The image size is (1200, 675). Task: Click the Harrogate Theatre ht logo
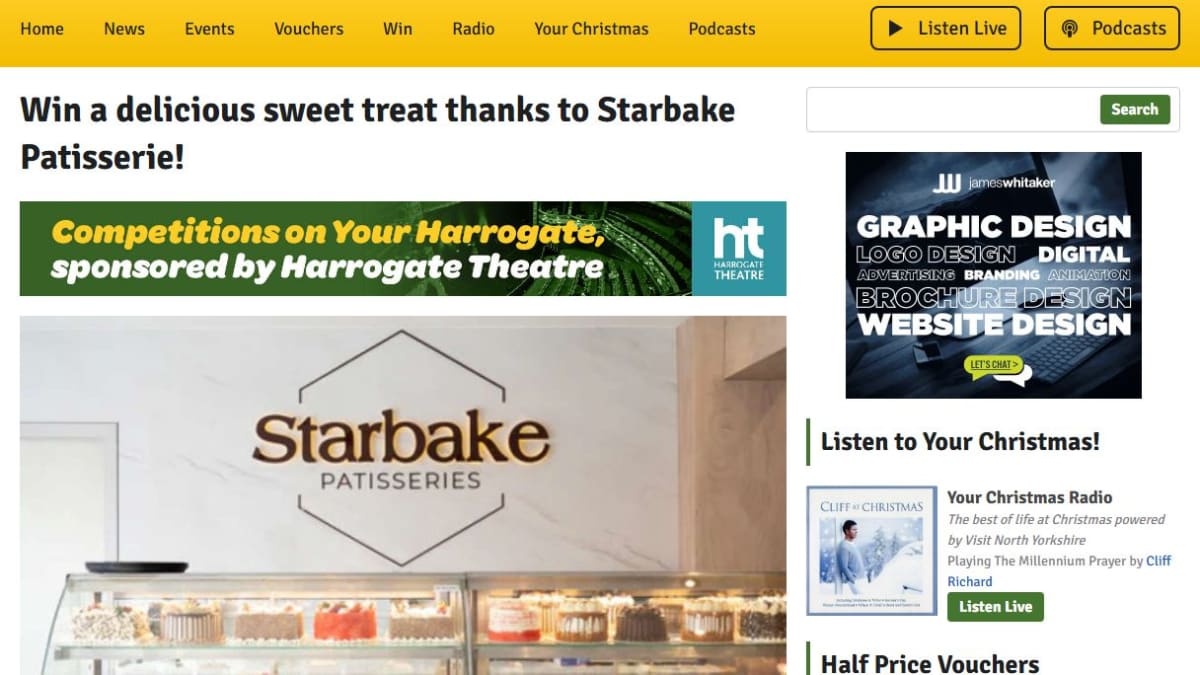tap(739, 249)
